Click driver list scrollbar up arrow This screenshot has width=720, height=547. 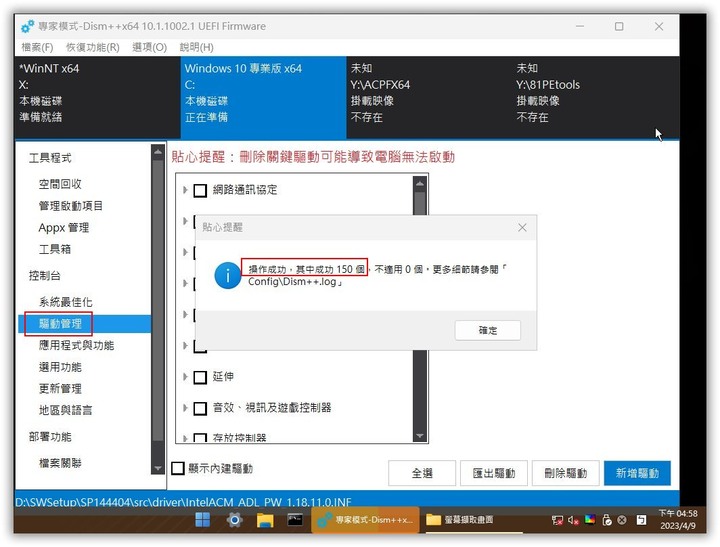tap(420, 184)
